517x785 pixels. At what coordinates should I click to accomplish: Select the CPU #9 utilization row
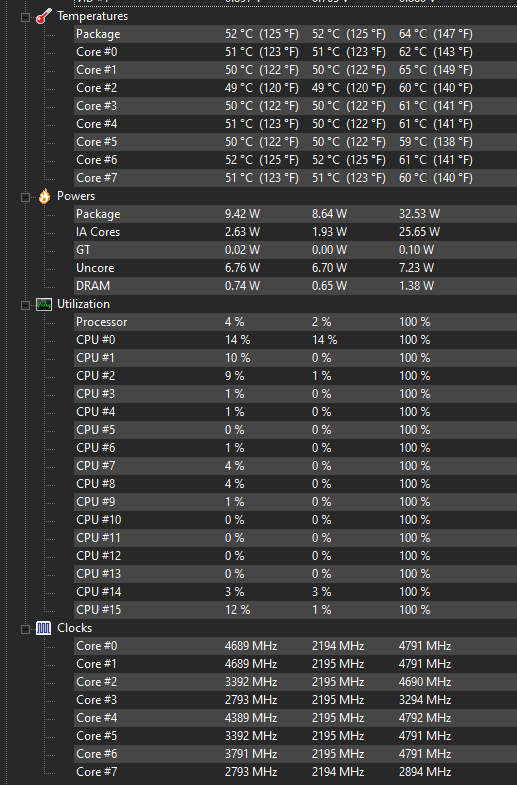coord(295,502)
